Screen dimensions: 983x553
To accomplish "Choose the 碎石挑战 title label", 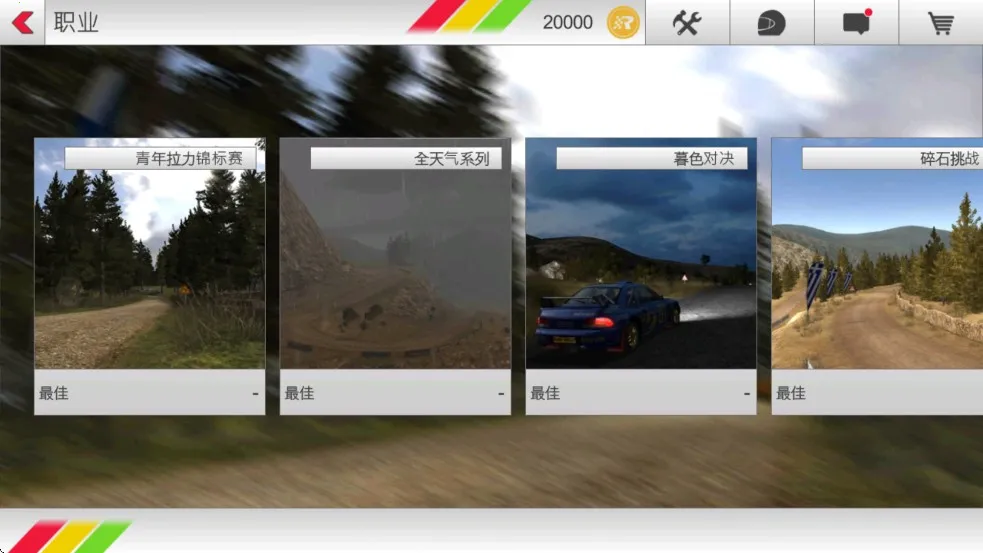I will pos(892,158).
